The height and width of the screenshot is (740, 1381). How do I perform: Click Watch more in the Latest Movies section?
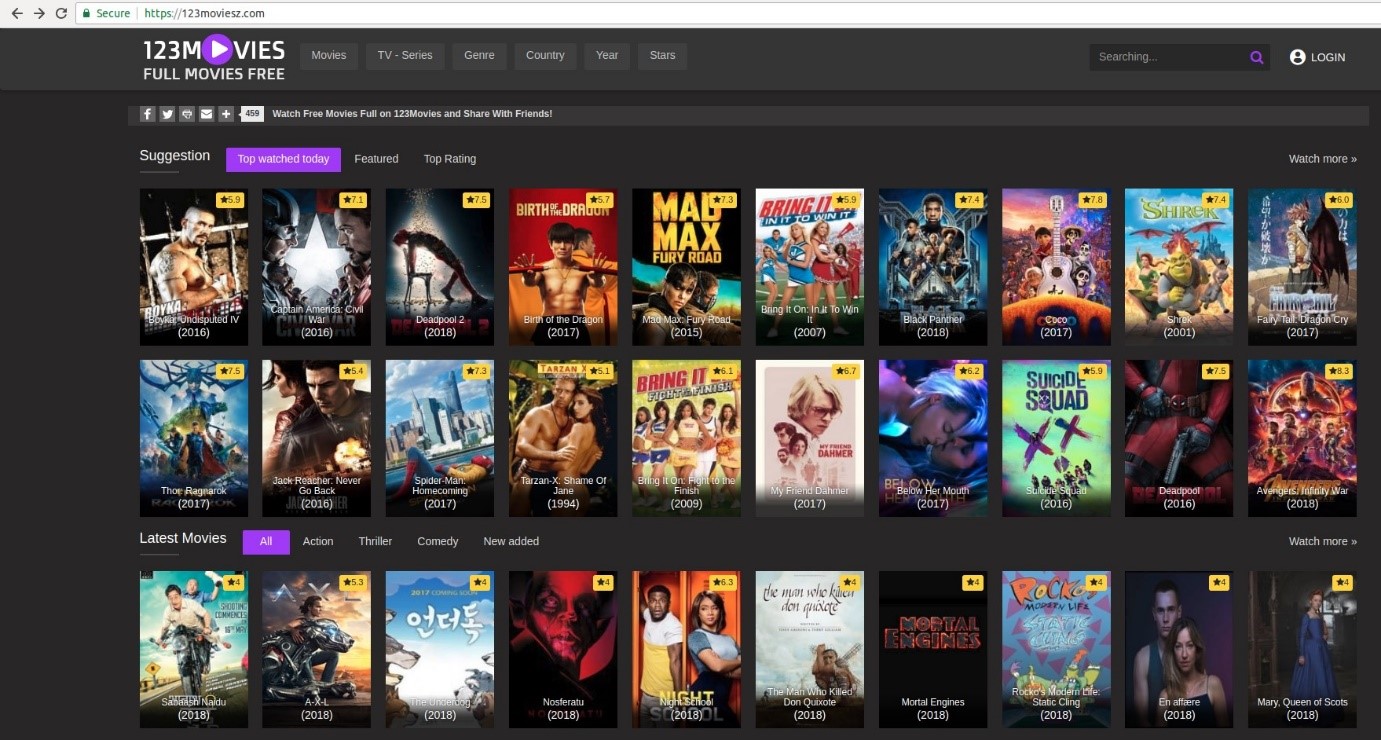click(1322, 542)
